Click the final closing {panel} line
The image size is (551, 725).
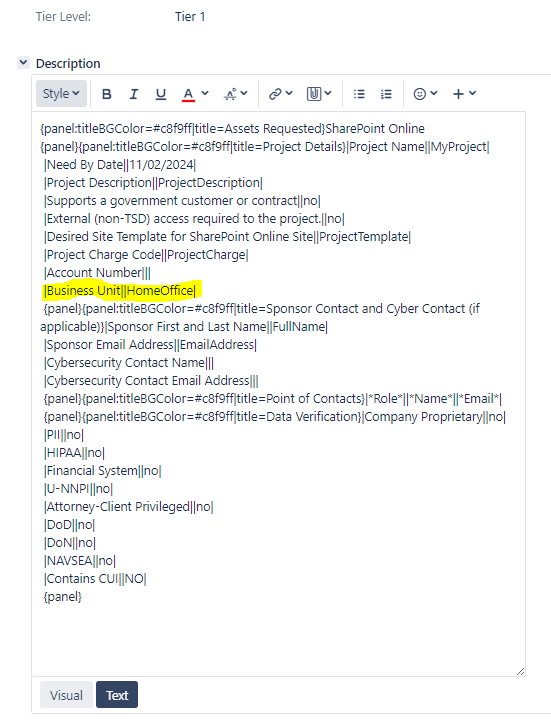pyautogui.click(x=62, y=597)
